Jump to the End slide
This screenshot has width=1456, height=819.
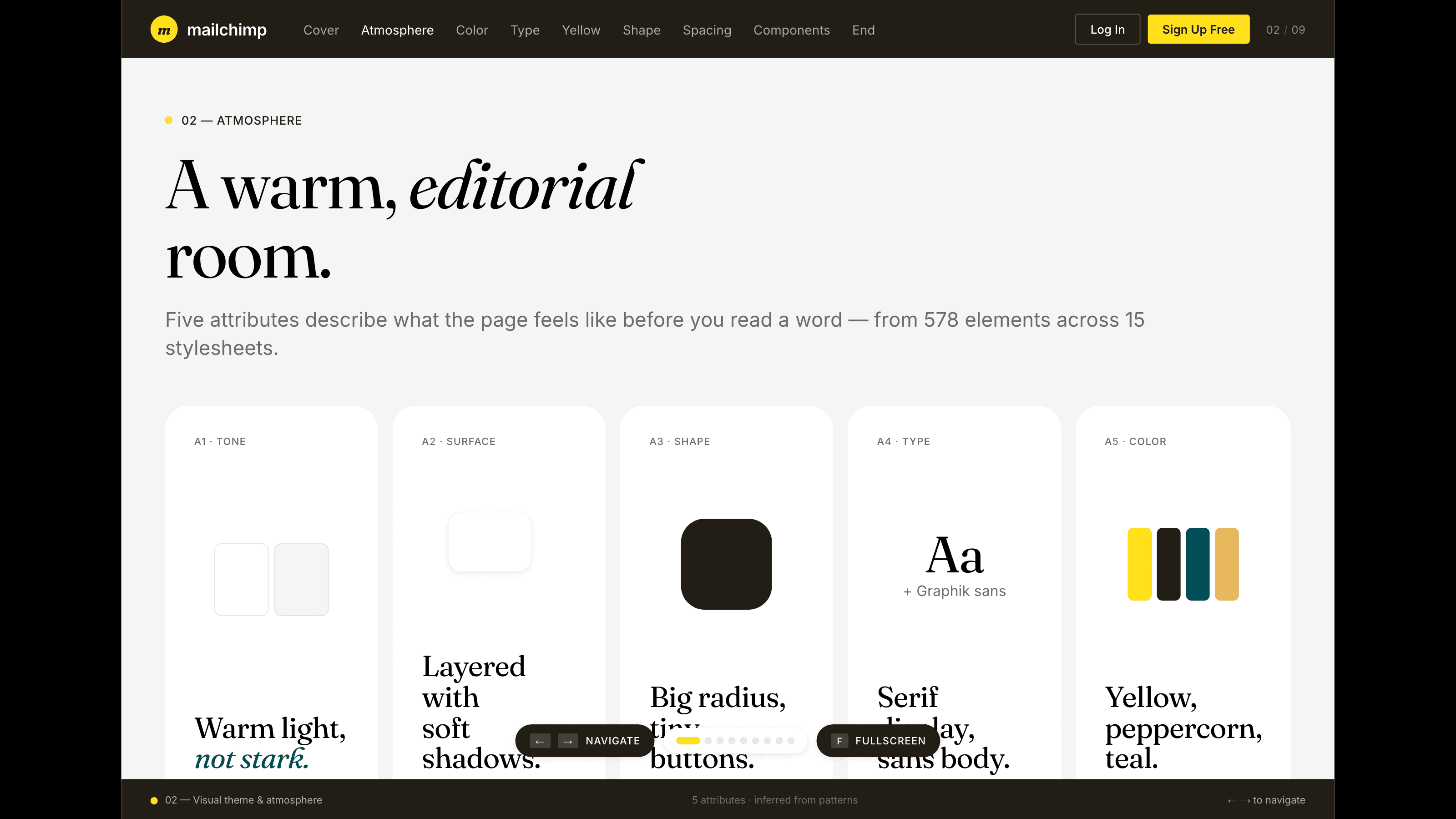pos(864,30)
